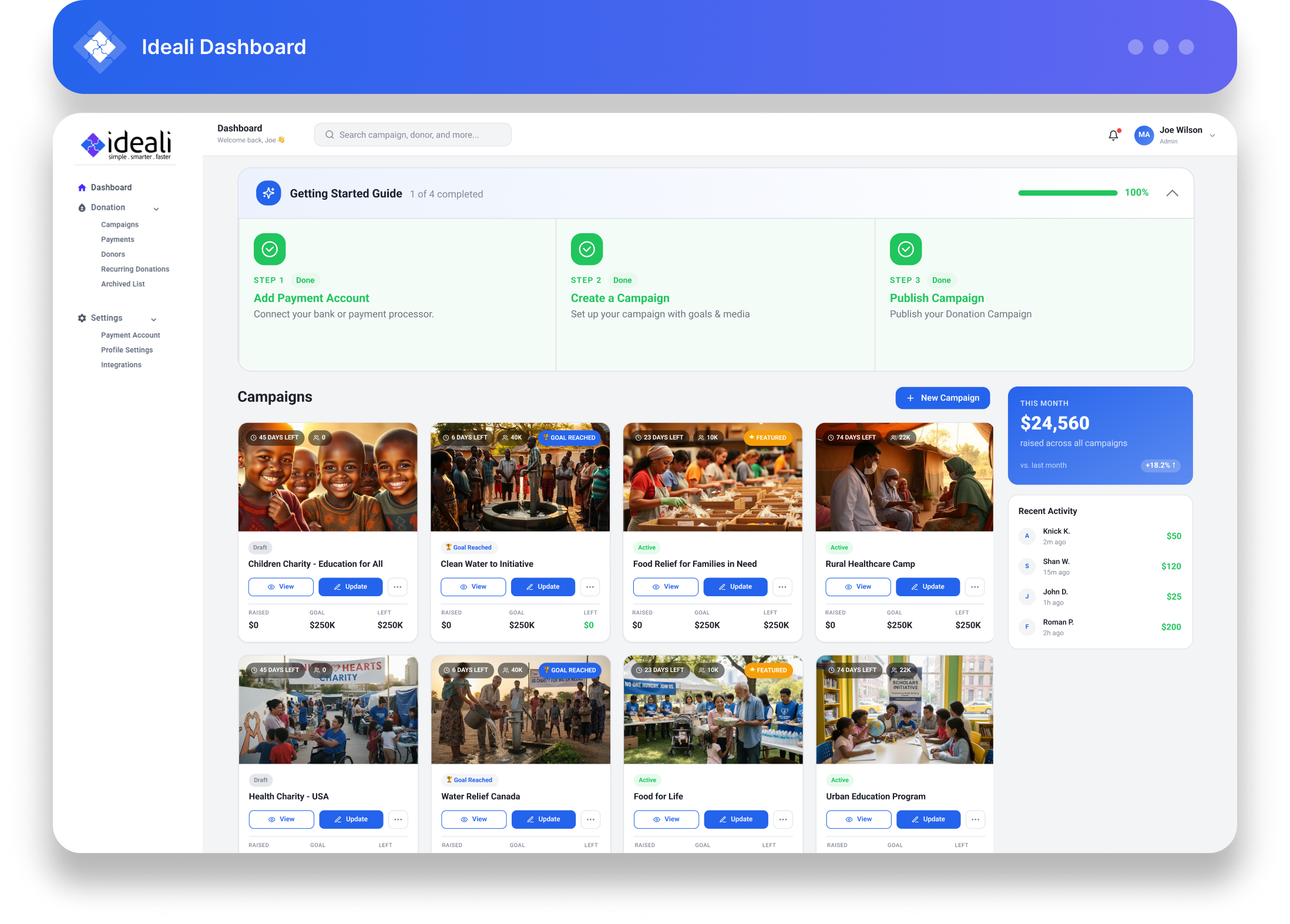Click the Step 1 green checkmark icon
Image resolution: width=1290 pixels, height=924 pixels.
[270, 249]
